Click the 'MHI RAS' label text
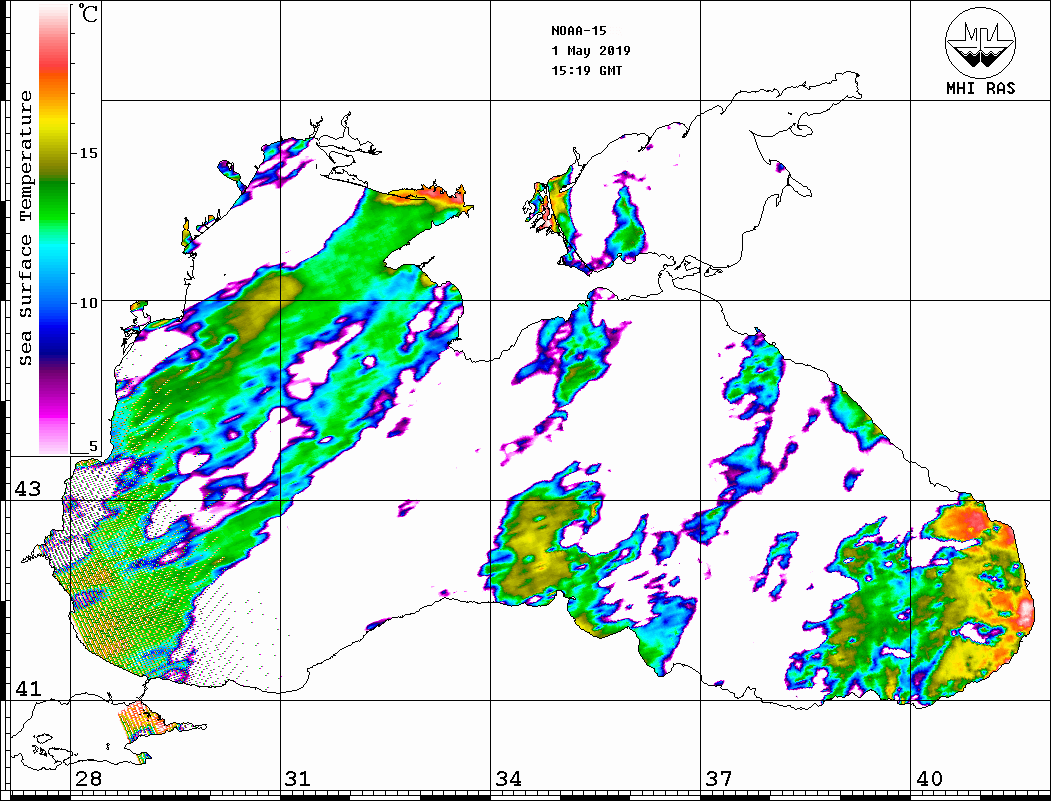 [x=981, y=88]
